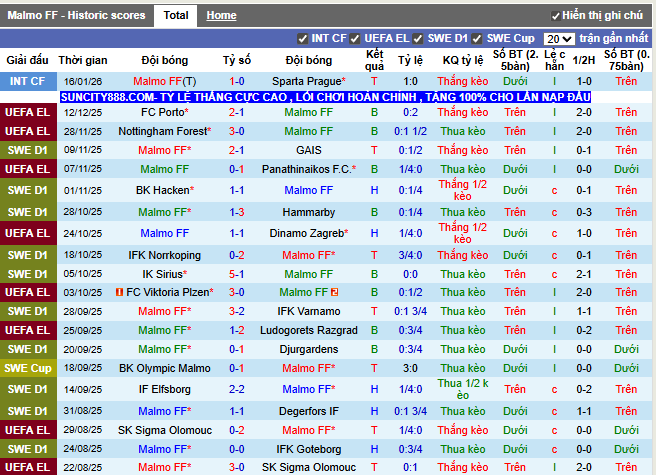656x475 pixels.
Task: Click the Thắng 1/2 kèo result on BK Hacken row
Action: click(x=463, y=190)
